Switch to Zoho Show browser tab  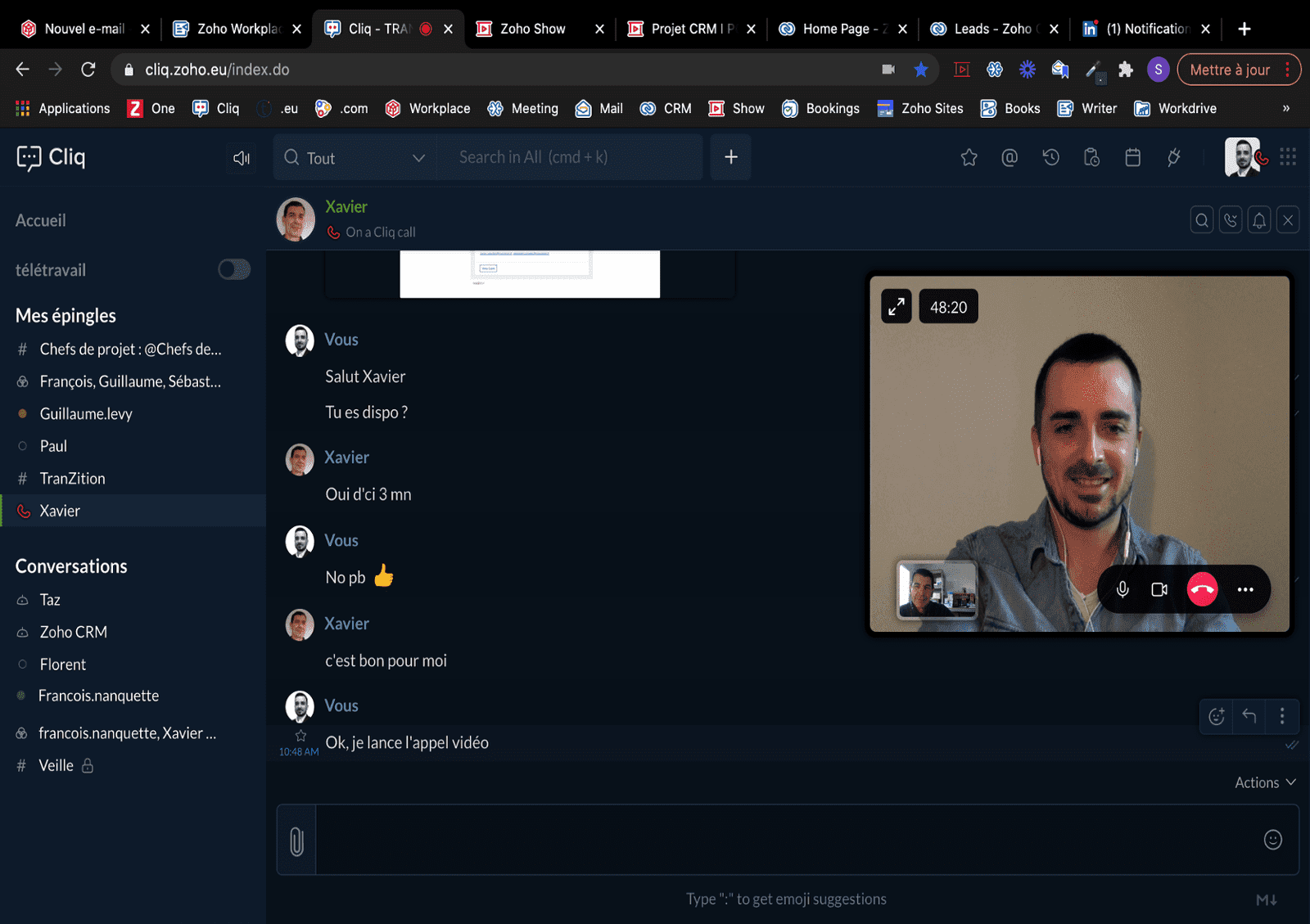[x=540, y=29]
